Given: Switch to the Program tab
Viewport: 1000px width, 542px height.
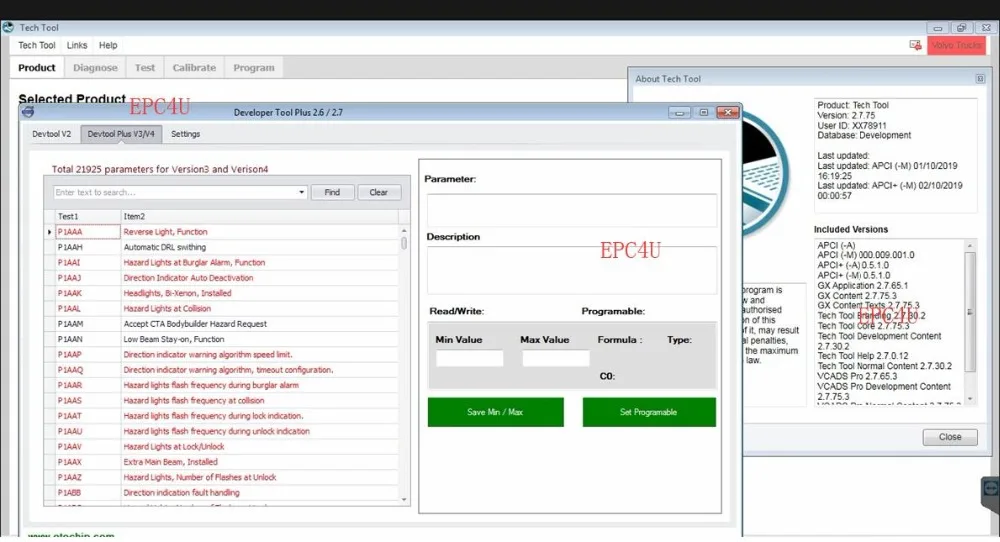Looking at the screenshot, I should tap(253, 68).
